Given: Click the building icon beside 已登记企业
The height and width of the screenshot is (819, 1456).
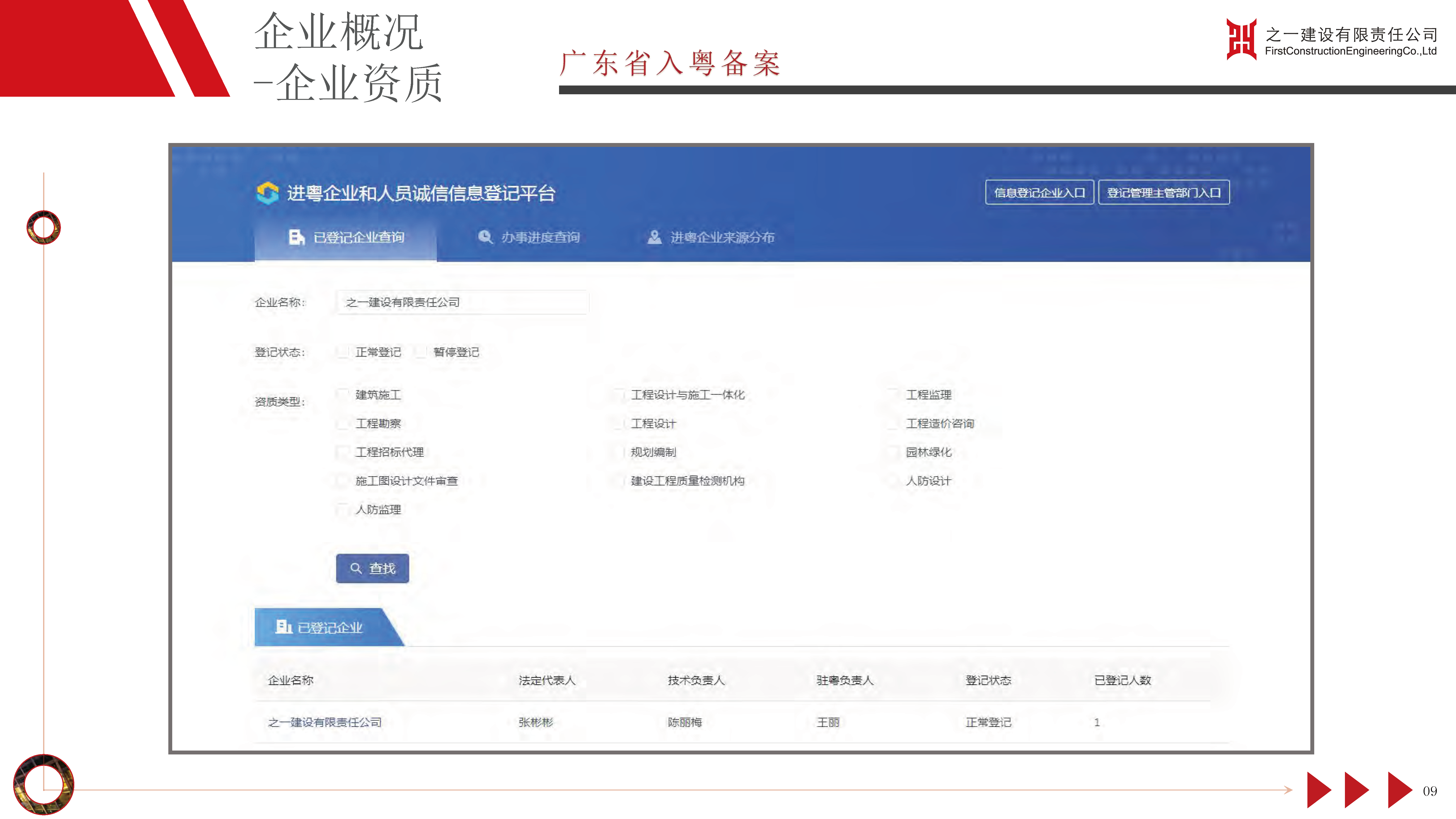Looking at the screenshot, I should click(284, 626).
